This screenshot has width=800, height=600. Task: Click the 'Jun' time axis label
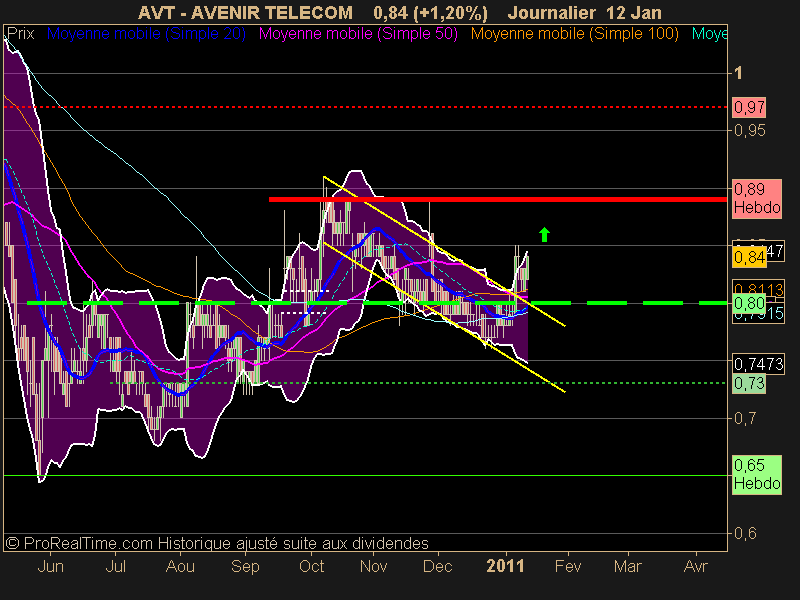51,566
